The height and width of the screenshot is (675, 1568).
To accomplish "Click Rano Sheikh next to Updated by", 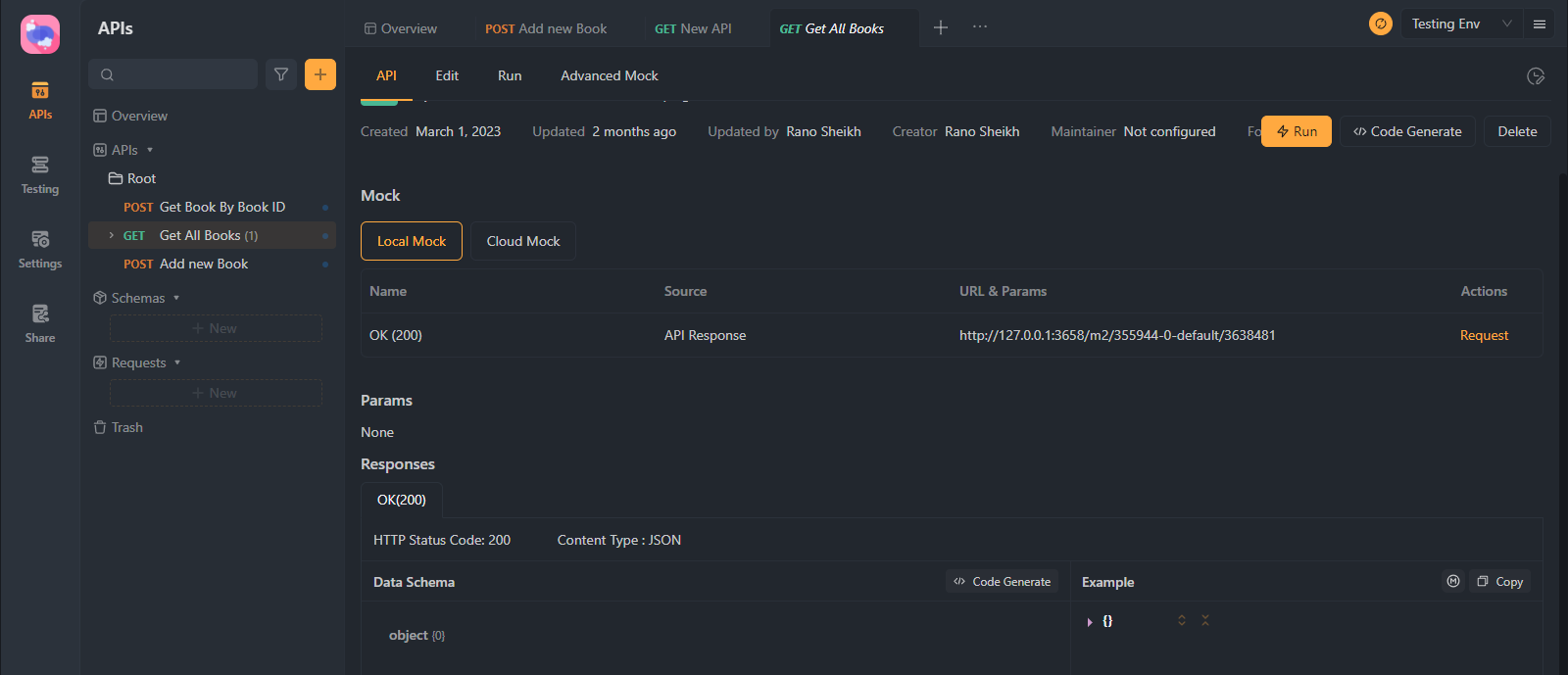I will pos(823,131).
